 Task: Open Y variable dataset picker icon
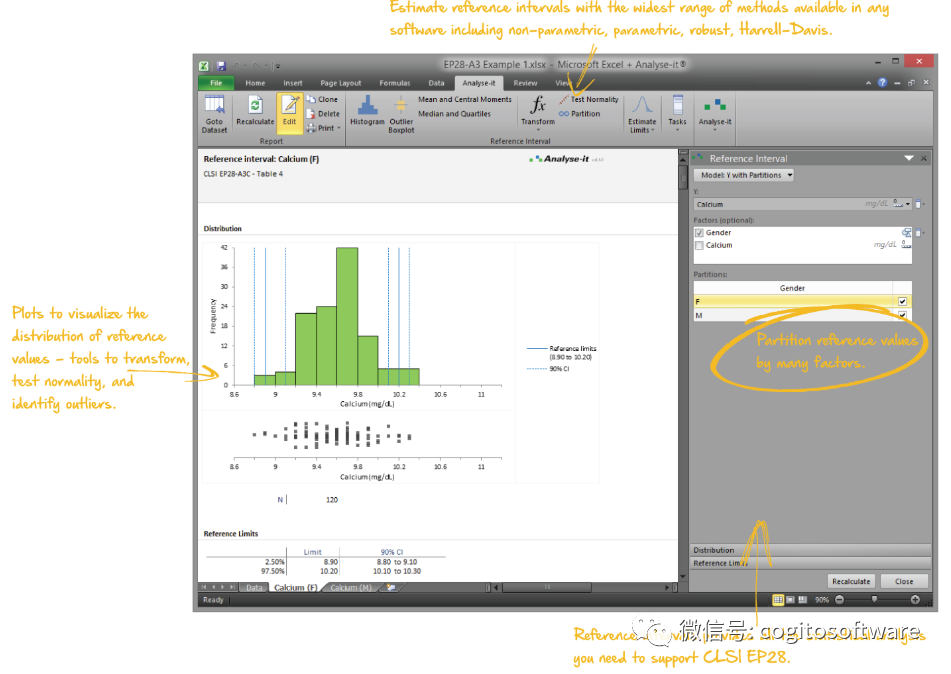919,204
